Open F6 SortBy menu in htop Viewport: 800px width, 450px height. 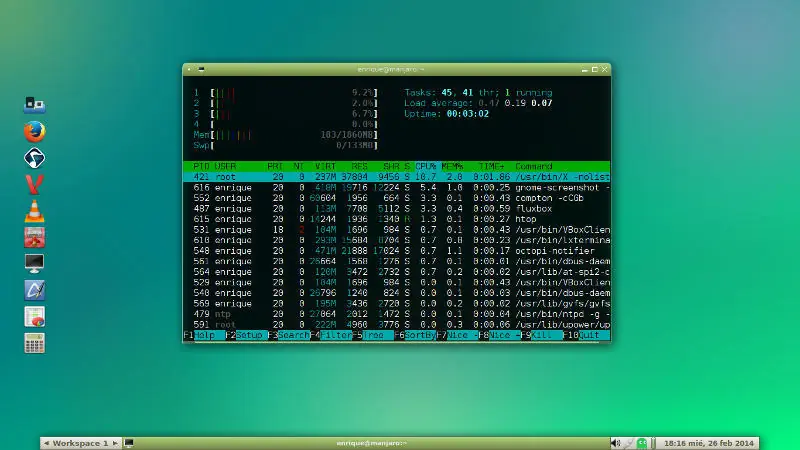point(415,335)
